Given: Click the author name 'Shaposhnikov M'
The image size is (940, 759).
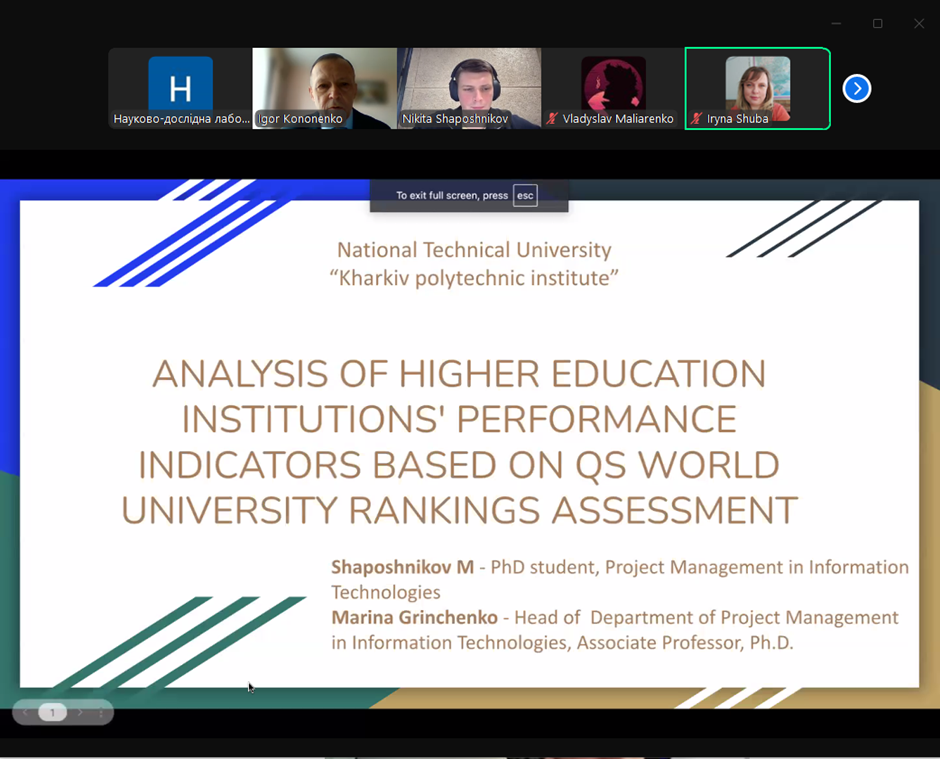Looking at the screenshot, I should (402, 567).
